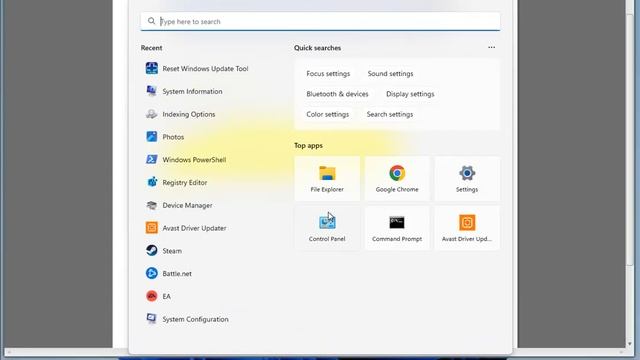This screenshot has width=640, height=360.
Task: Open Settings gear in Top apps
Action: pos(467,178)
